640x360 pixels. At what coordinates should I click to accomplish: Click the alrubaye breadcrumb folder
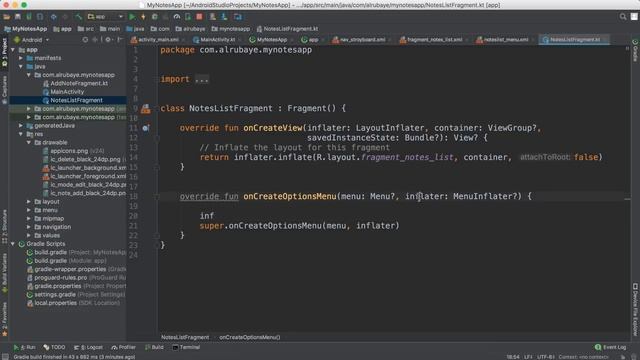pyautogui.click(x=190, y=29)
